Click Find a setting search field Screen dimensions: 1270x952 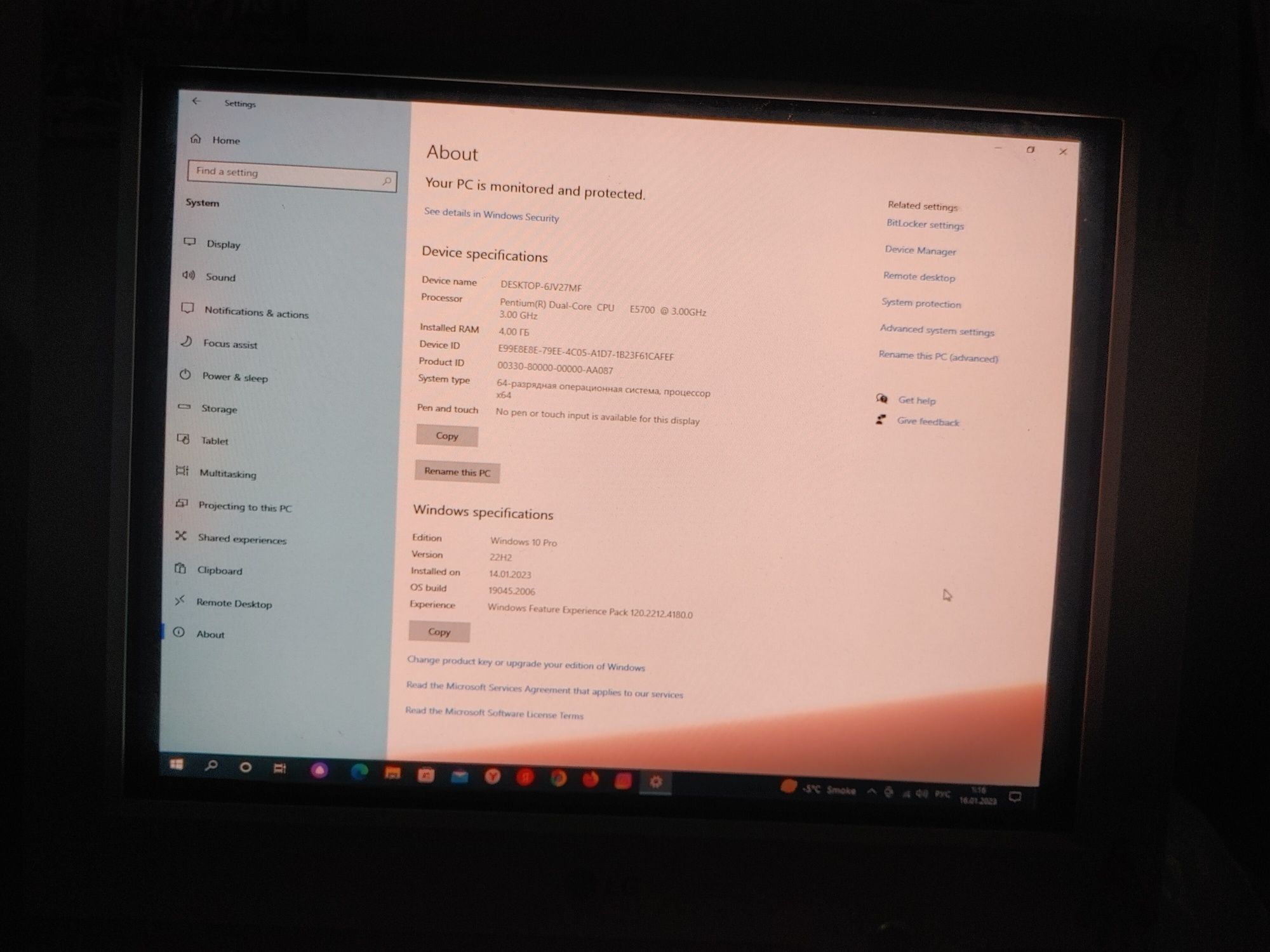(x=290, y=172)
